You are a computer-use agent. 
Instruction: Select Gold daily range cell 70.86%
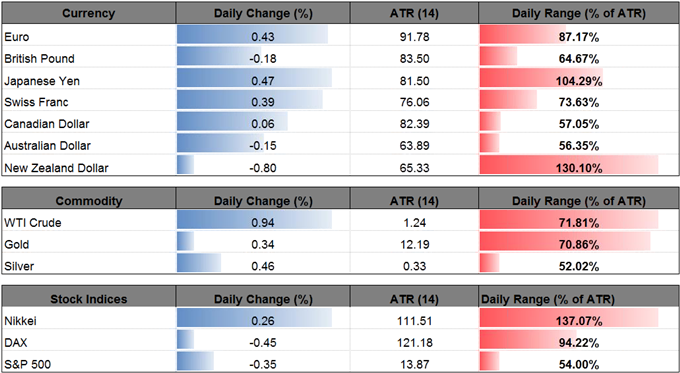(579, 245)
